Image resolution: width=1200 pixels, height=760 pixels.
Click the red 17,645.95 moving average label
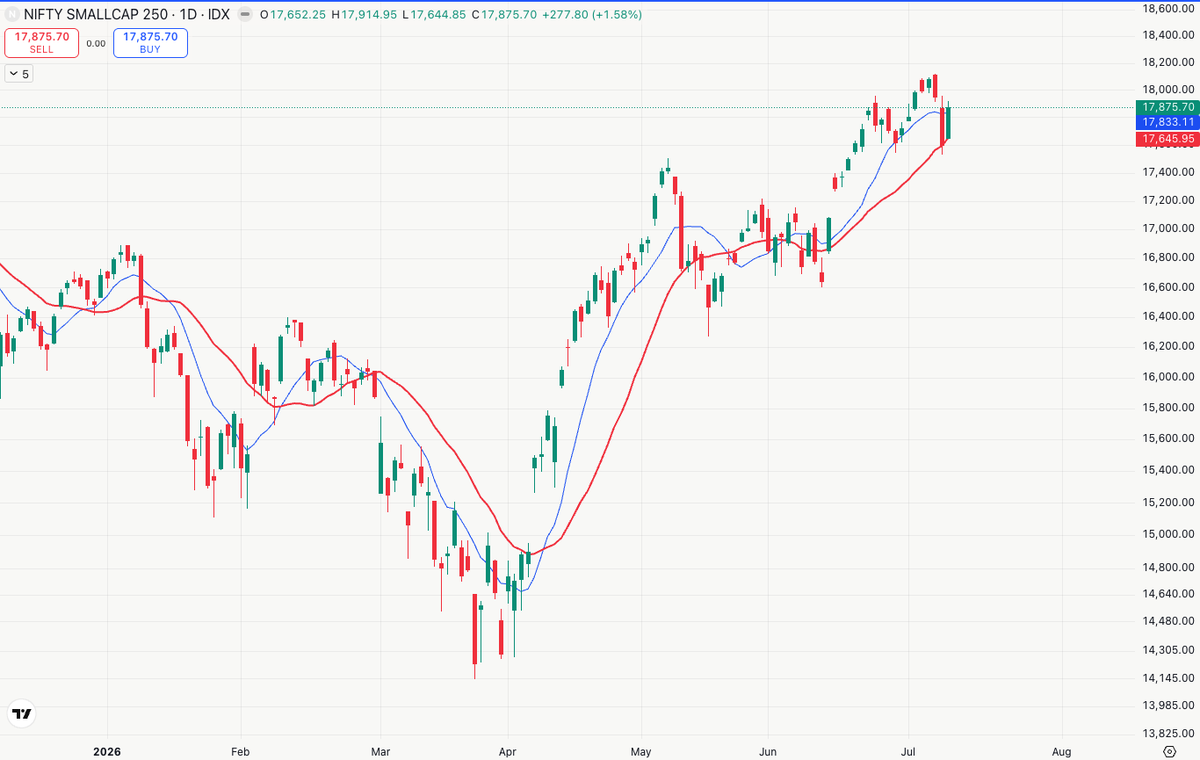(1168, 138)
